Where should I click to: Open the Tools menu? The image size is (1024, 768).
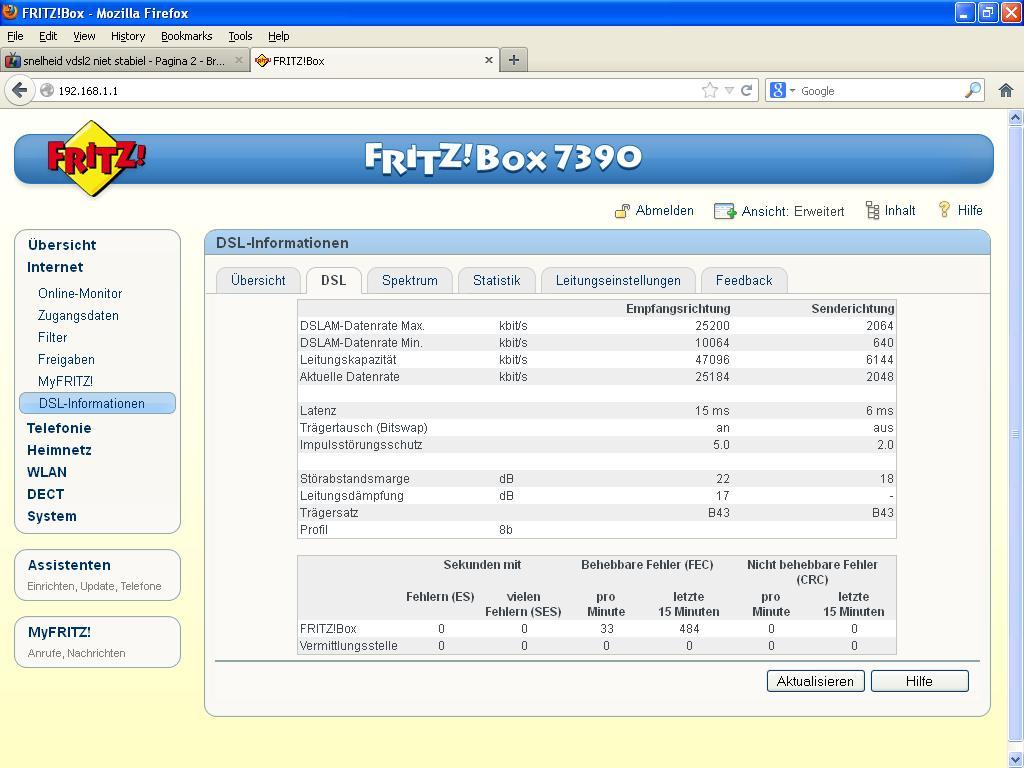[x=240, y=36]
